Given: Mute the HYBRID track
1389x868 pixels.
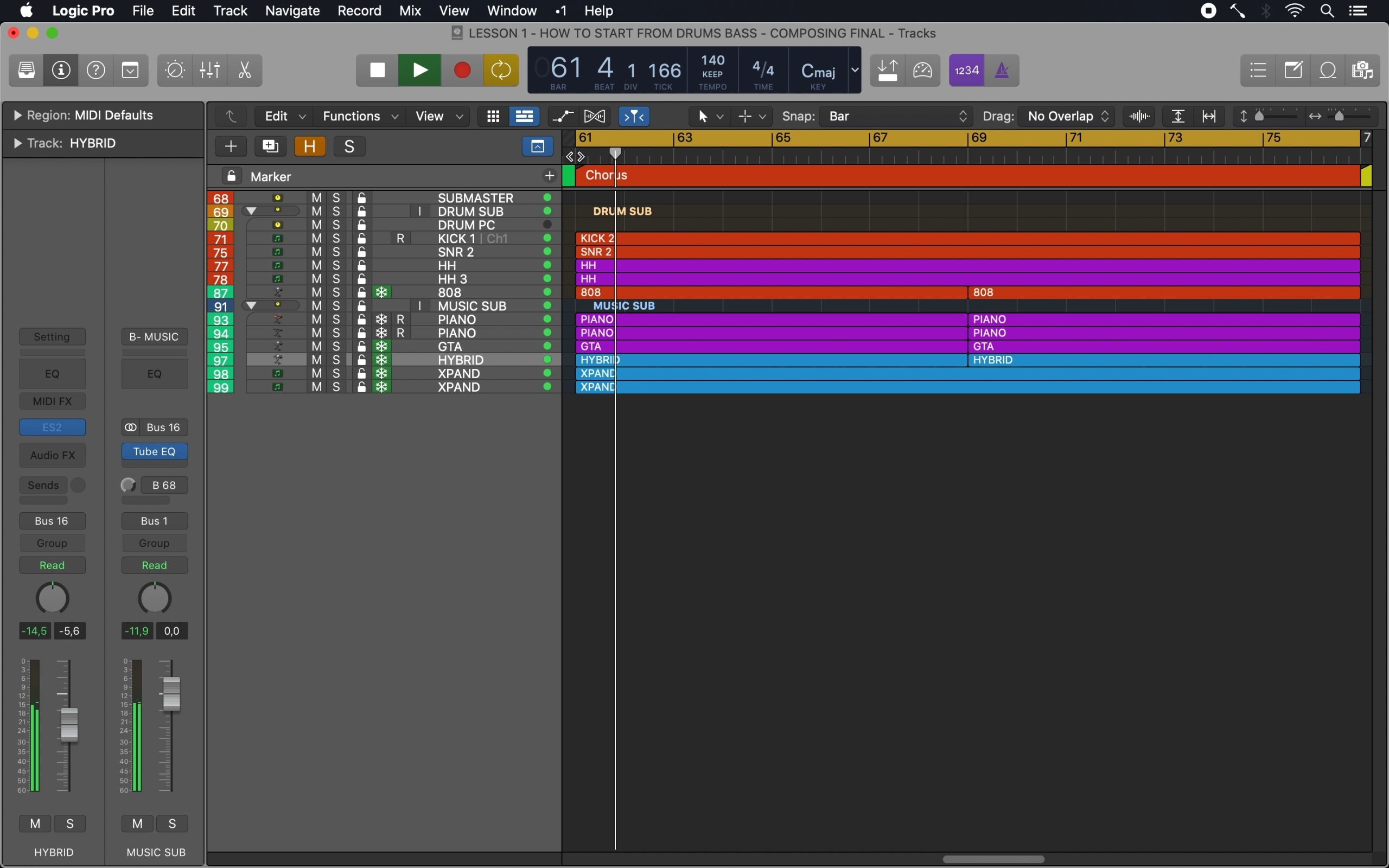Looking at the screenshot, I should pos(316,360).
